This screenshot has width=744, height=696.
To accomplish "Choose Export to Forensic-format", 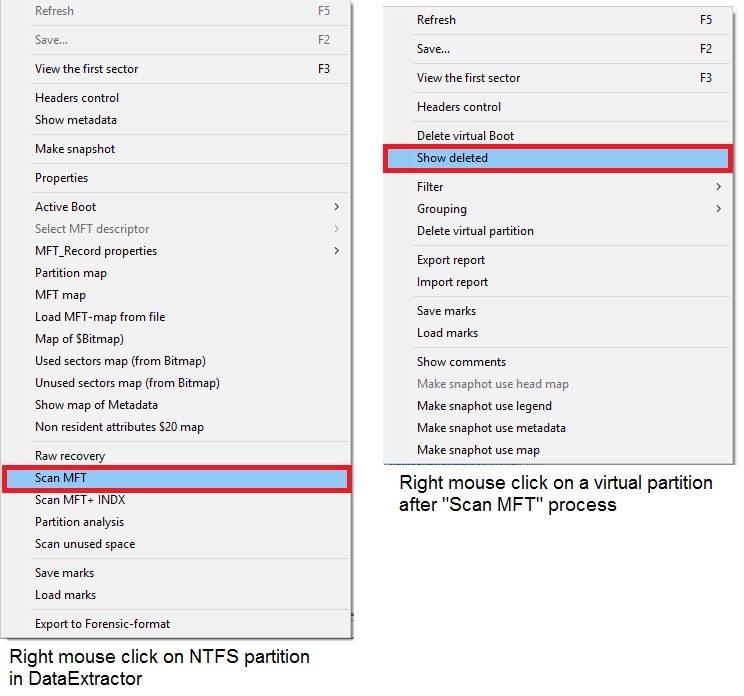I will (102, 624).
